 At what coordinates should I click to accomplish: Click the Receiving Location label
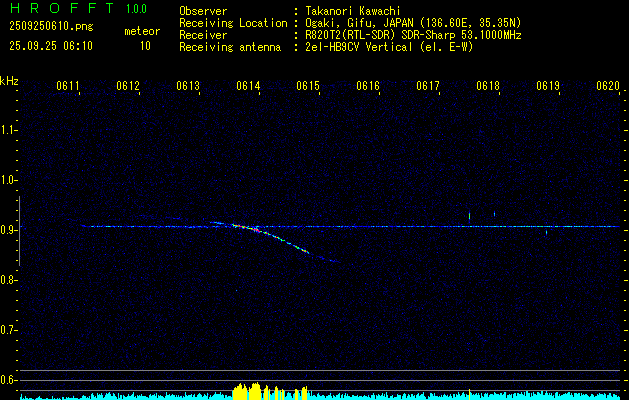pyautogui.click(x=233, y=23)
